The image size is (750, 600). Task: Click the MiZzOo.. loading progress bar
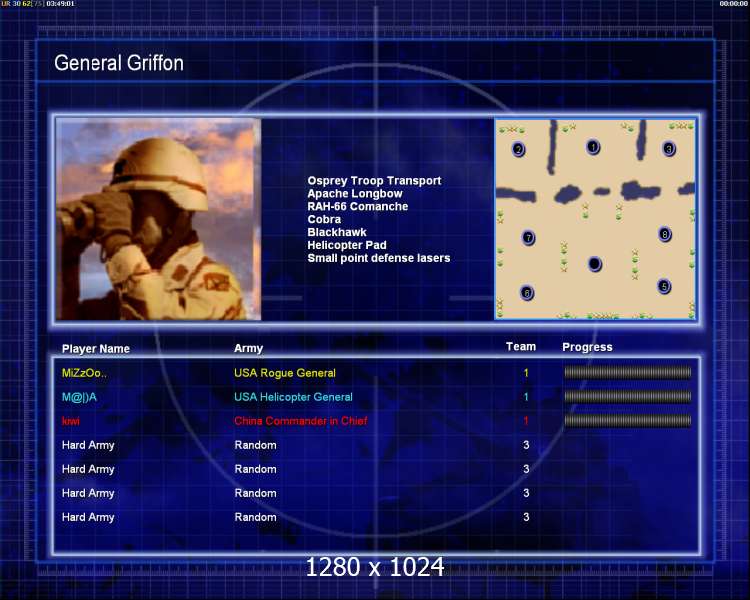pos(628,372)
